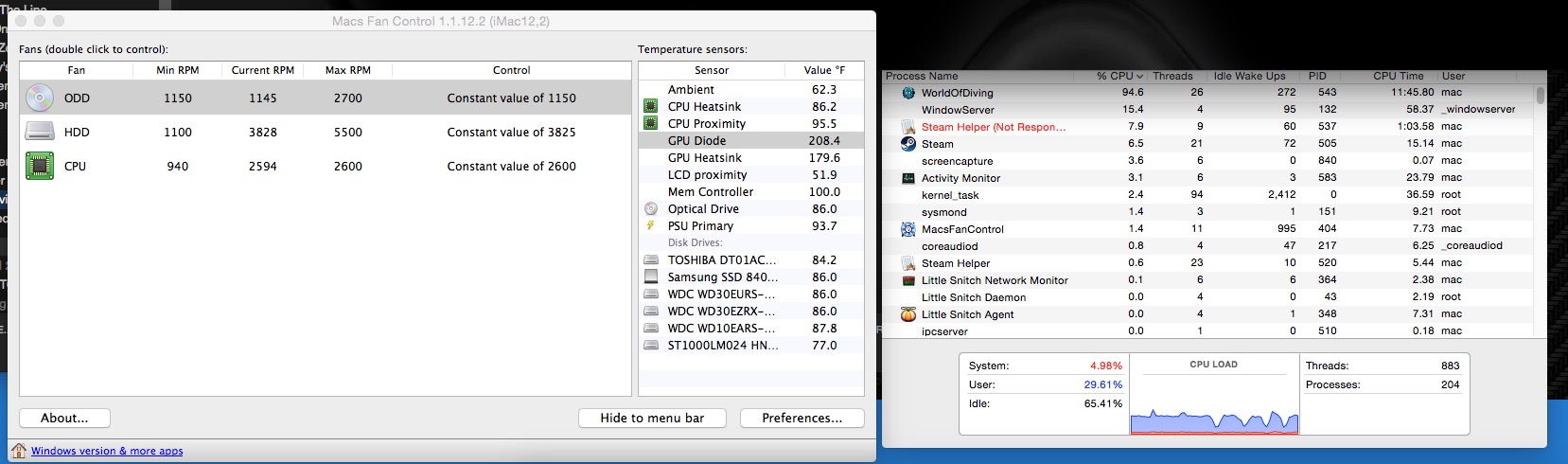Screen dimensions: 1568x464
Task: Click the TOSHIBA DT01AC disk drive icon
Action: pyautogui.click(x=651, y=260)
